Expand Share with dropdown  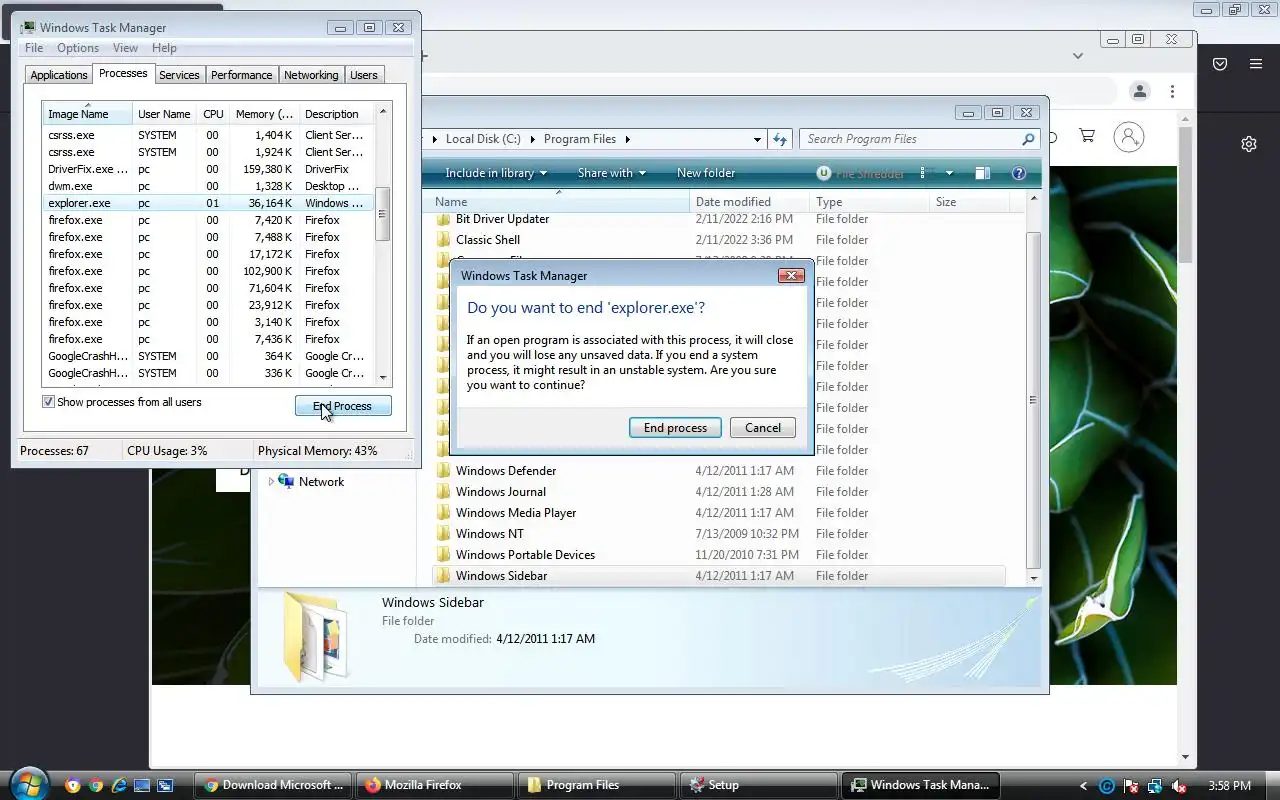pyautogui.click(x=612, y=173)
